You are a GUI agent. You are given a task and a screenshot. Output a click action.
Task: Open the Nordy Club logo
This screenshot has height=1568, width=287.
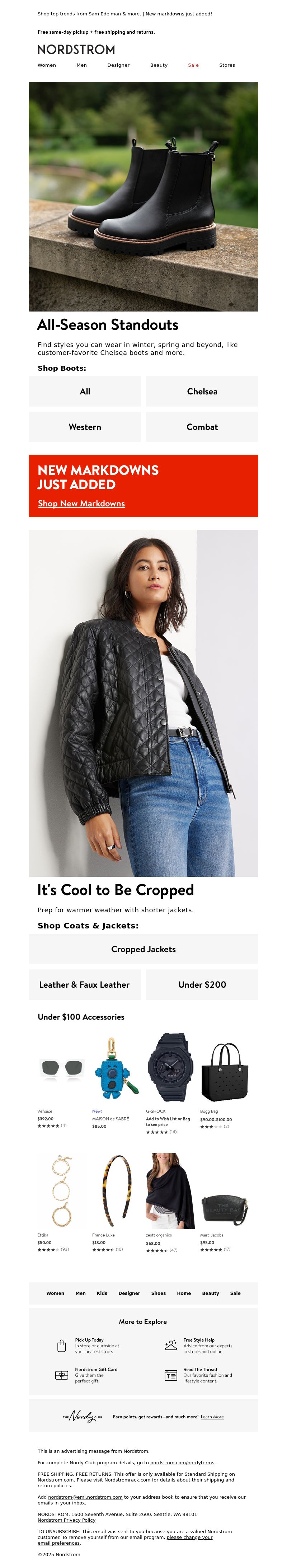(x=83, y=1417)
